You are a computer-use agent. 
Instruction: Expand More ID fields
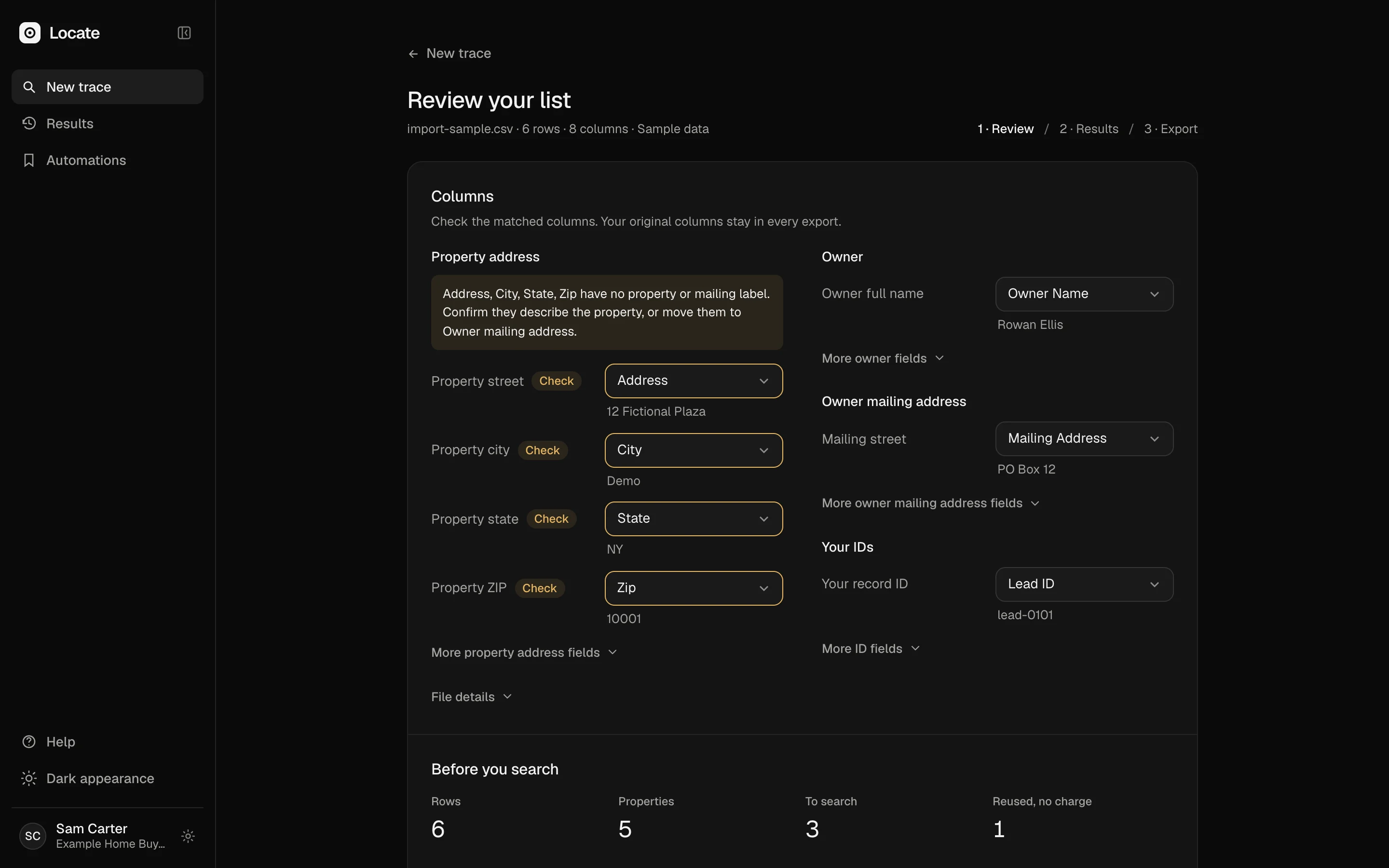[x=871, y=648]
